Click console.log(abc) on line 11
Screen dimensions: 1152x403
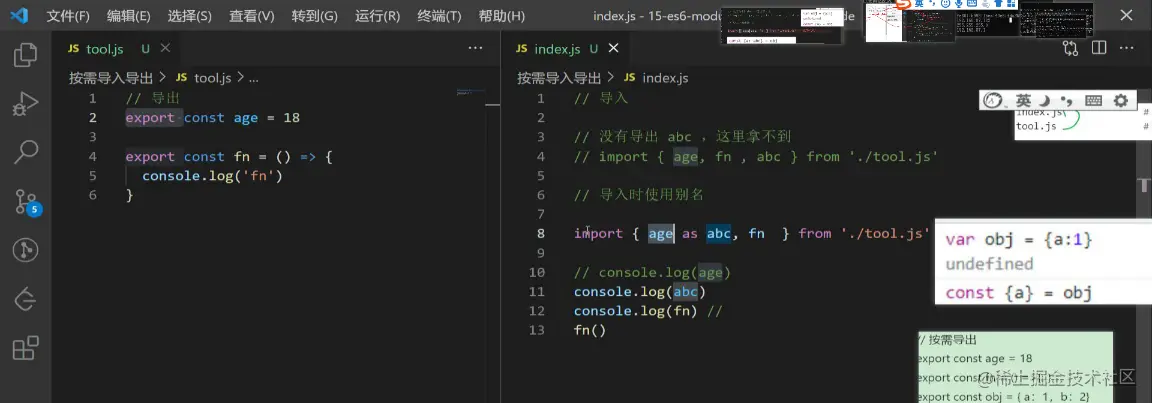point(640,291)
